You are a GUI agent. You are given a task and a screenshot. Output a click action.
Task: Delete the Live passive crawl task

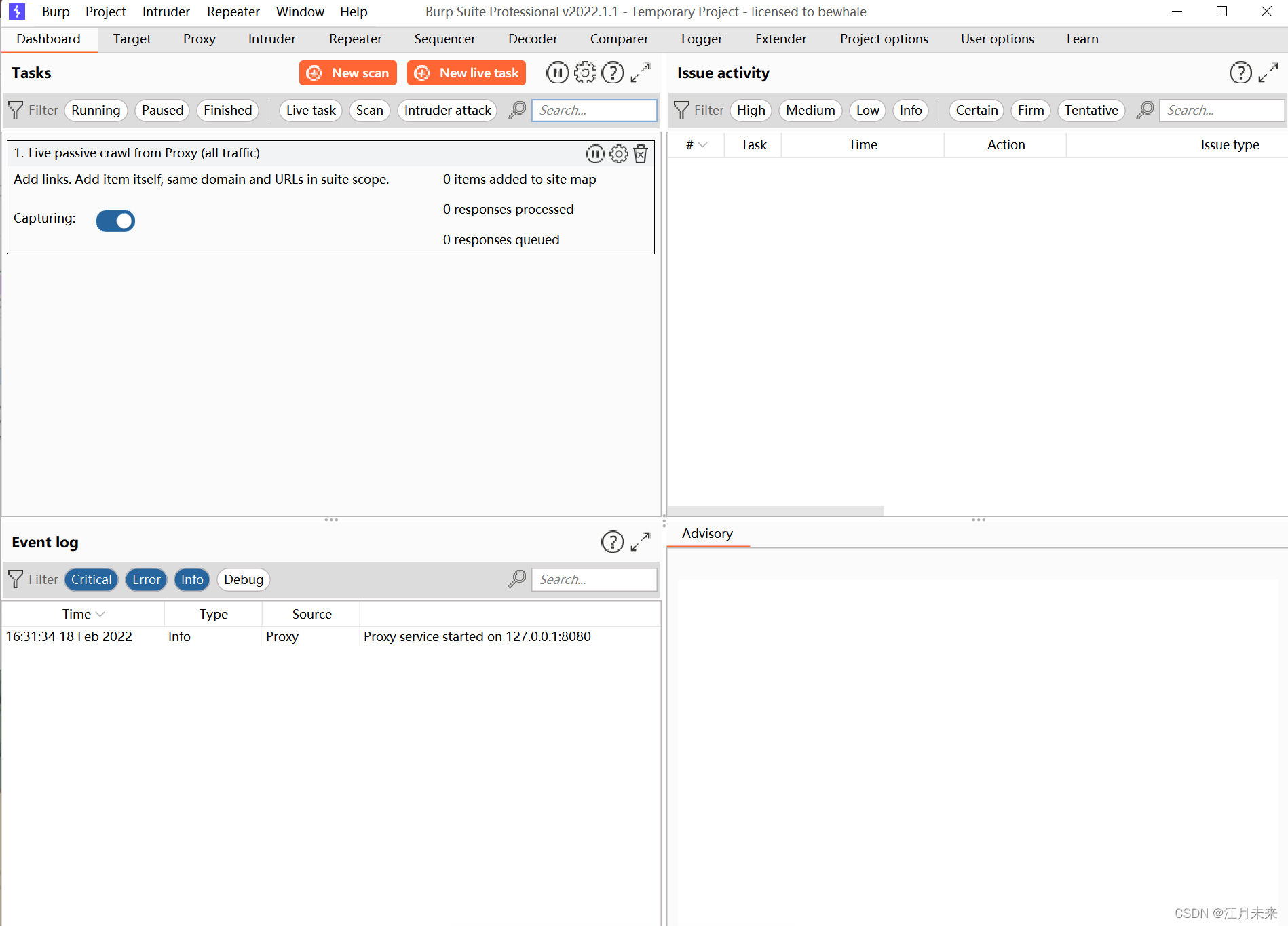pyautogui.click(x=641, y=154)
